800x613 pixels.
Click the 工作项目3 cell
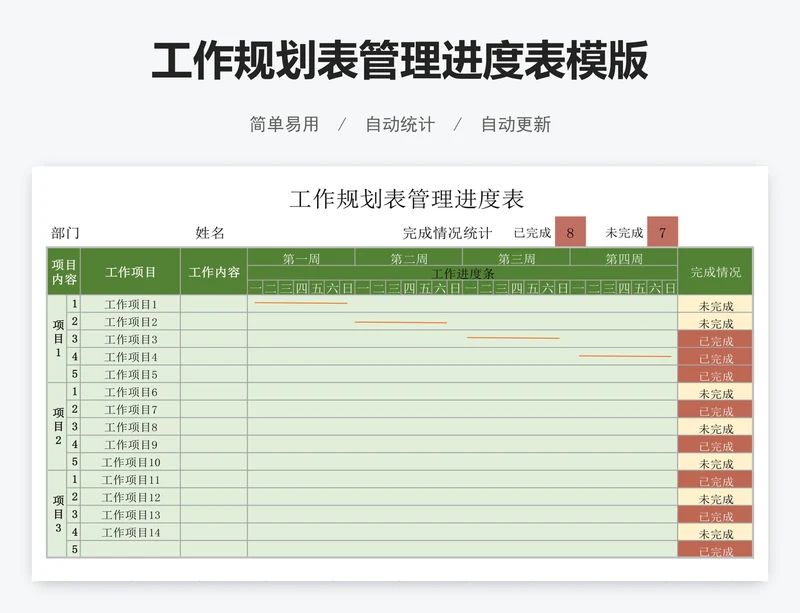coord(131,339)
